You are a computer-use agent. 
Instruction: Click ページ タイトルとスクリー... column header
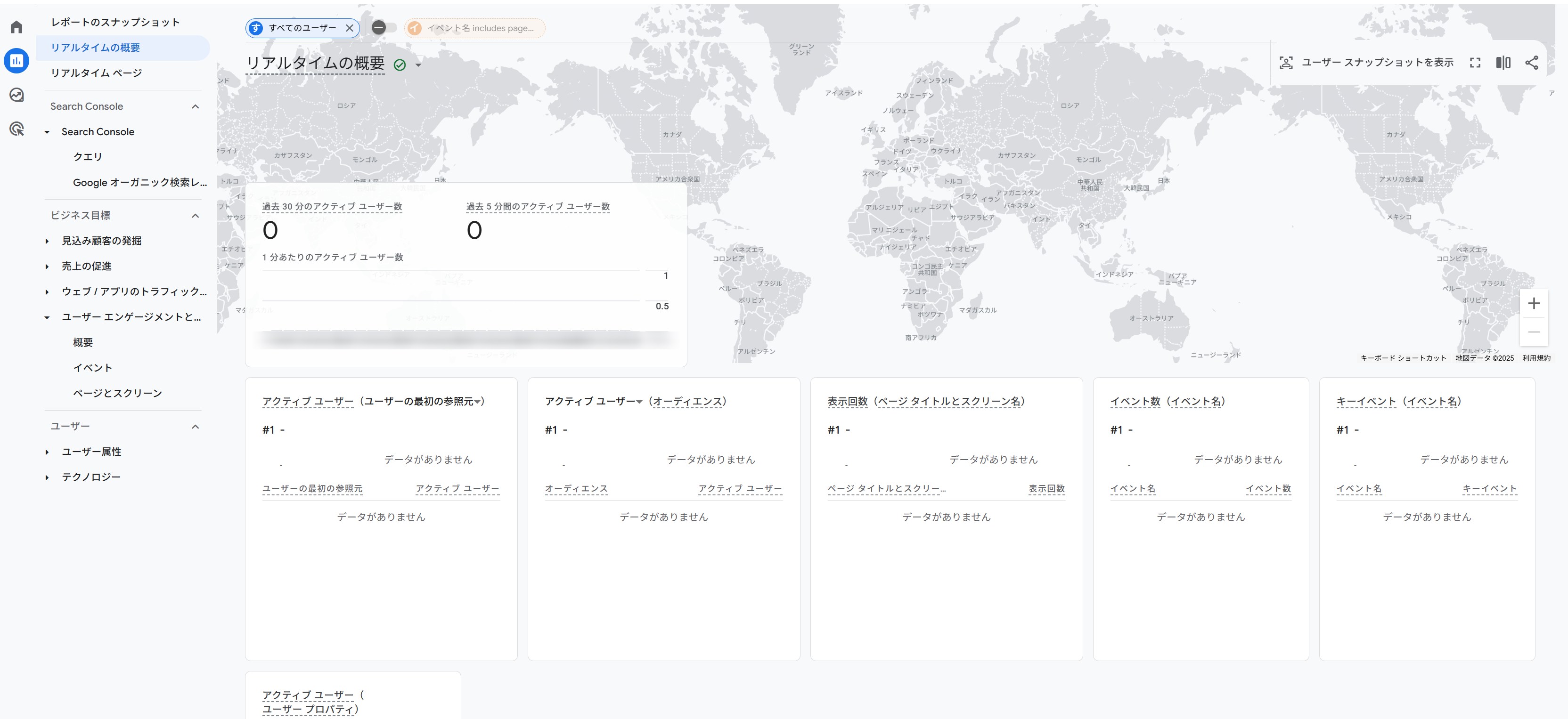[x=886, y=488]
